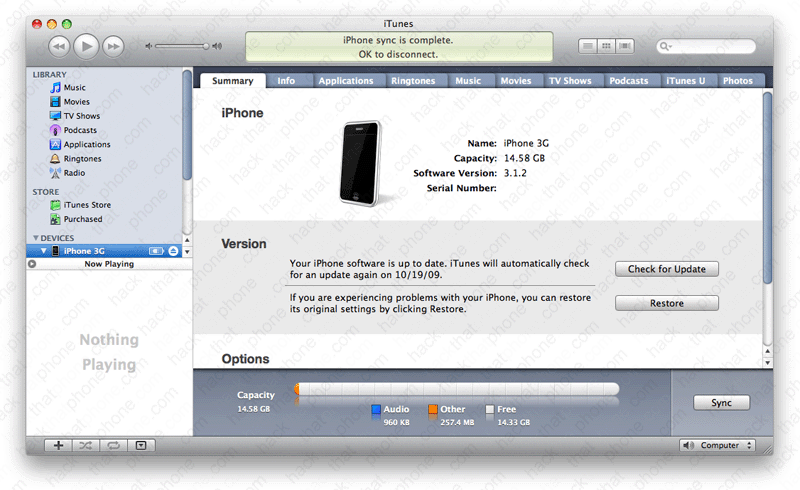
Task: Toggle shuffle mode
Action: (x=86, y=446)
